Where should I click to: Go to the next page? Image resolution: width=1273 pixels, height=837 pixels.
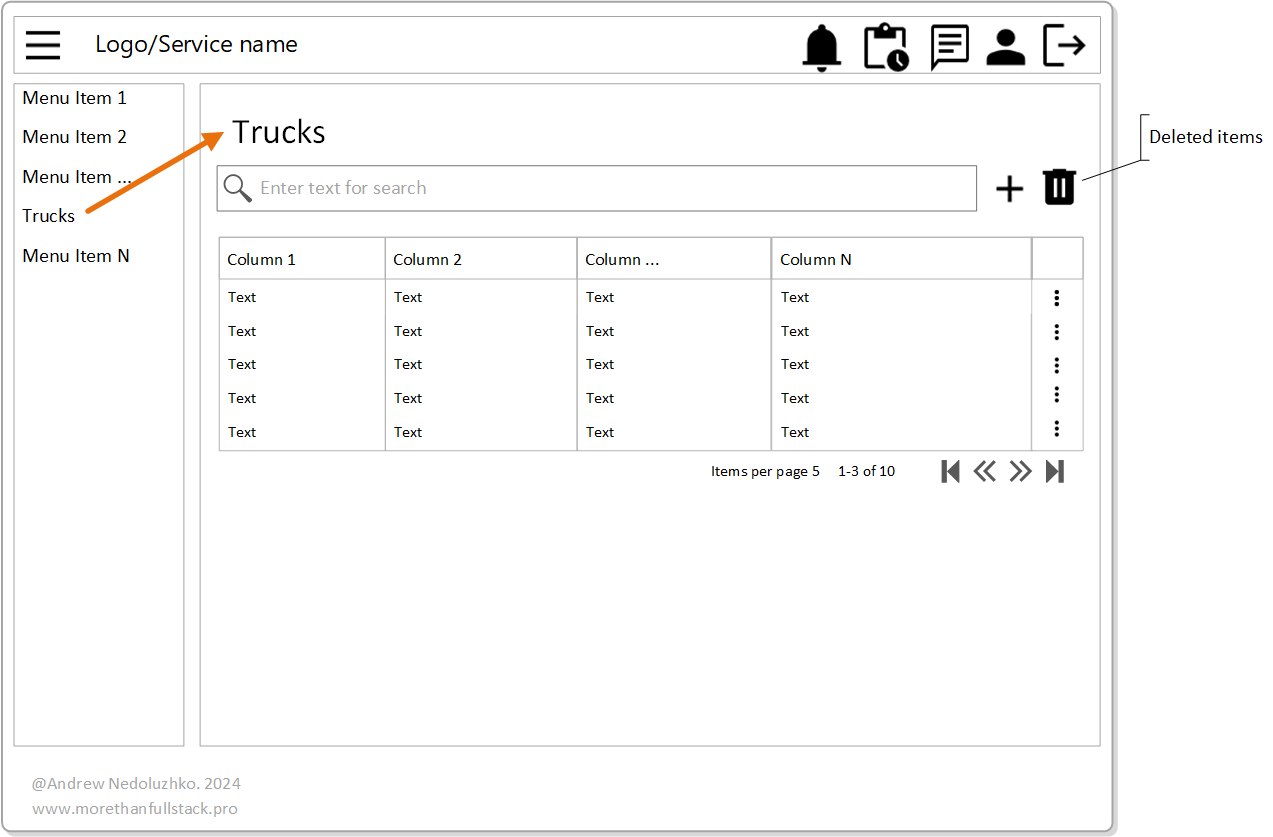[x=1020, y=471]
